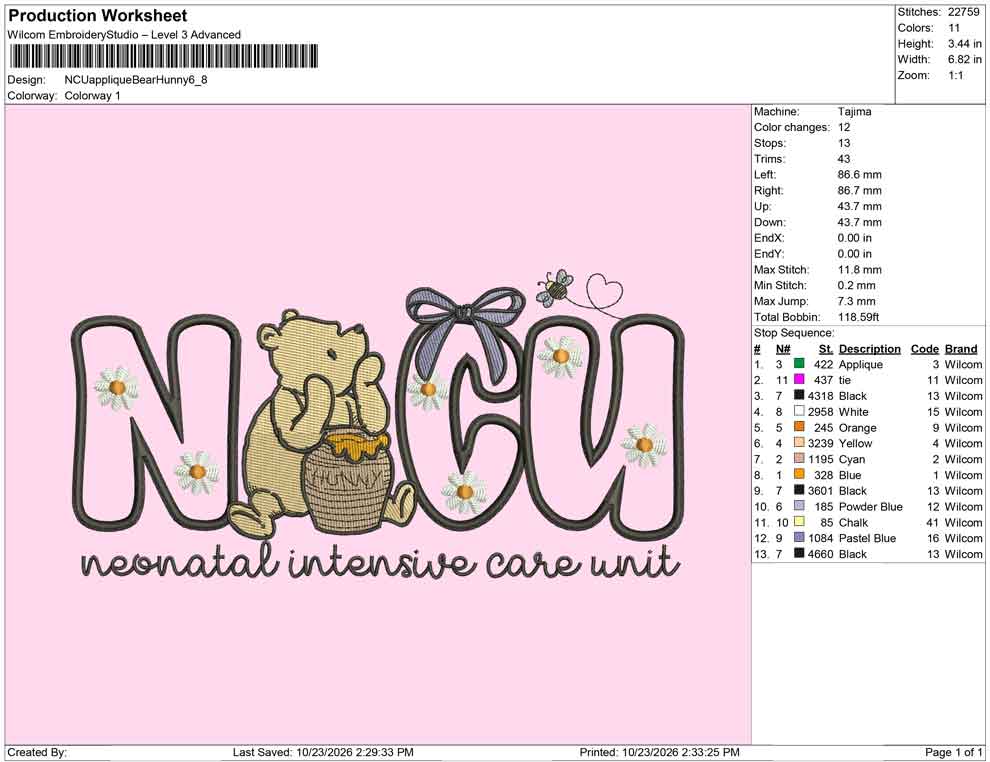
Task: Click the green Applique color swatch
Action: coord(799,364)
